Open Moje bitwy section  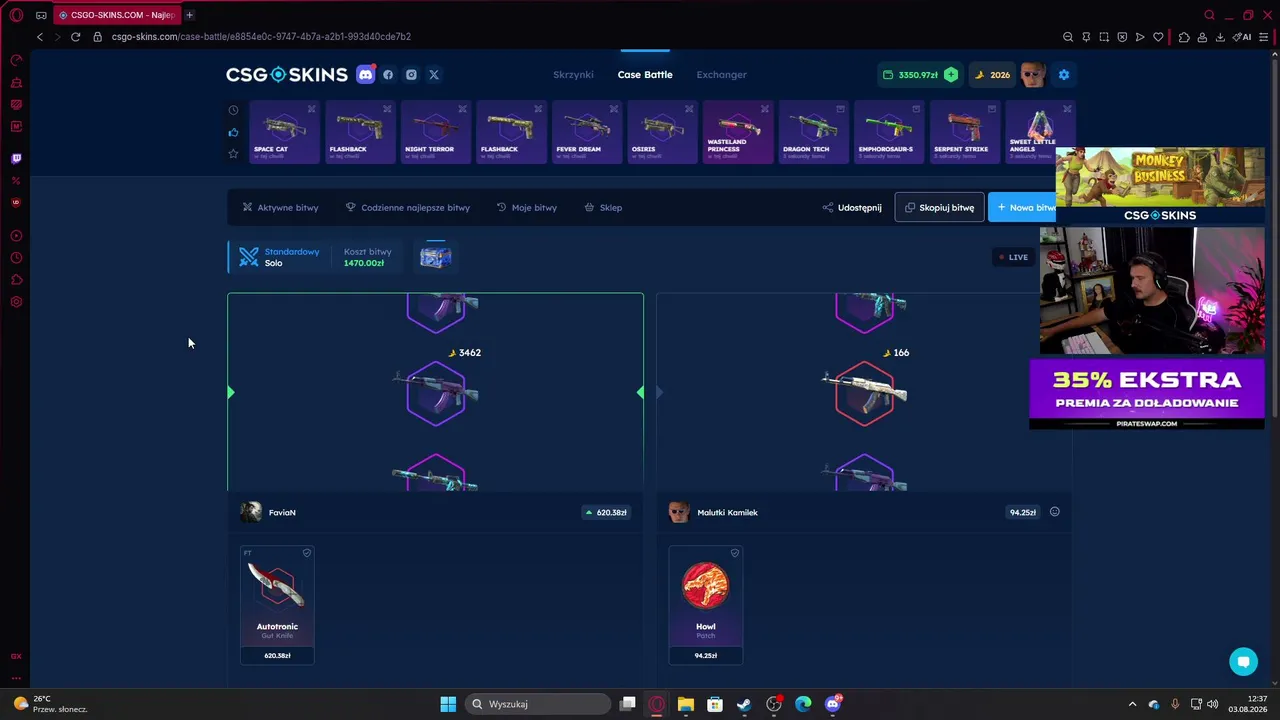click(x=527, y=207)
